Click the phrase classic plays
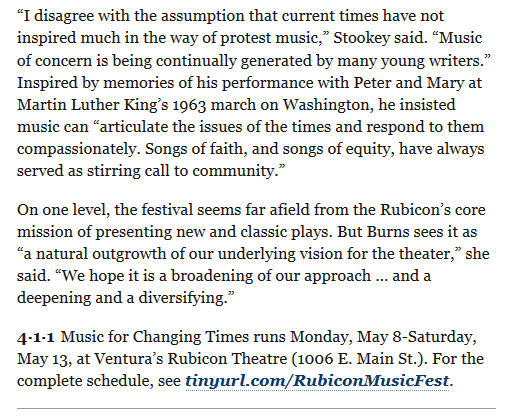Viewport: 522px width, 420px height. 286,233
